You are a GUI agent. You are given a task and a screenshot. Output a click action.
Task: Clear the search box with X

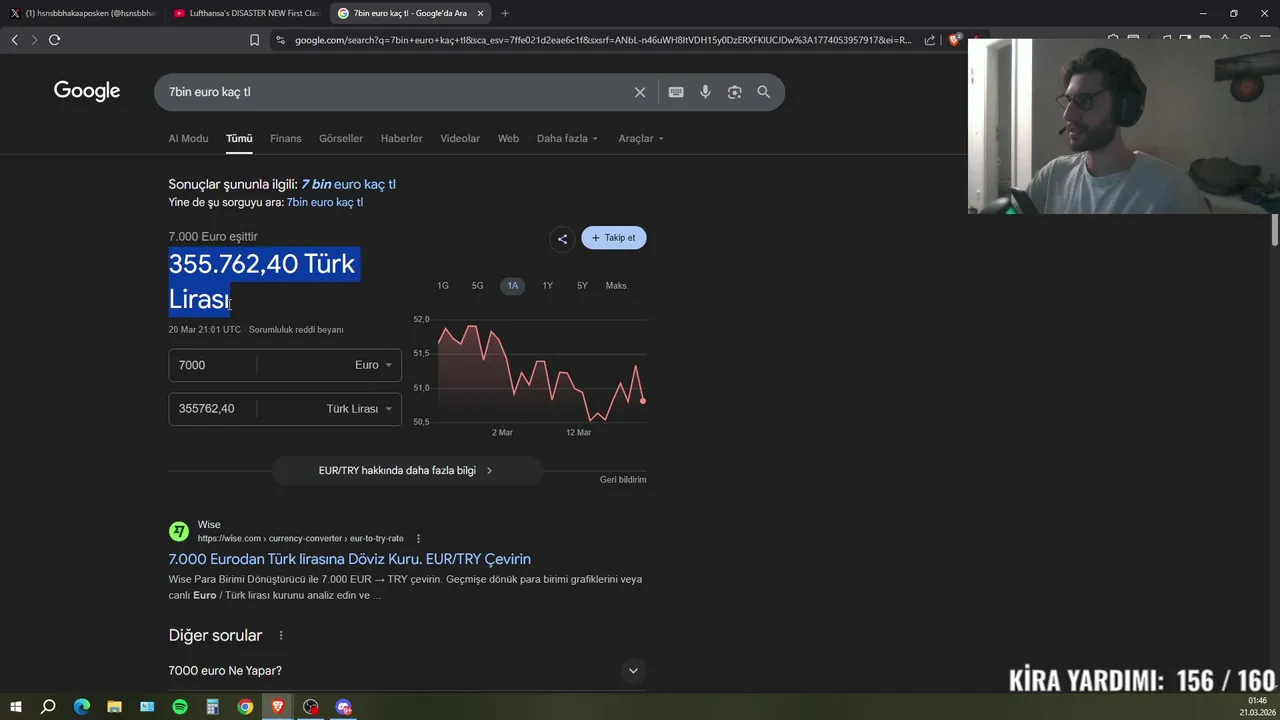coord(640,92)
